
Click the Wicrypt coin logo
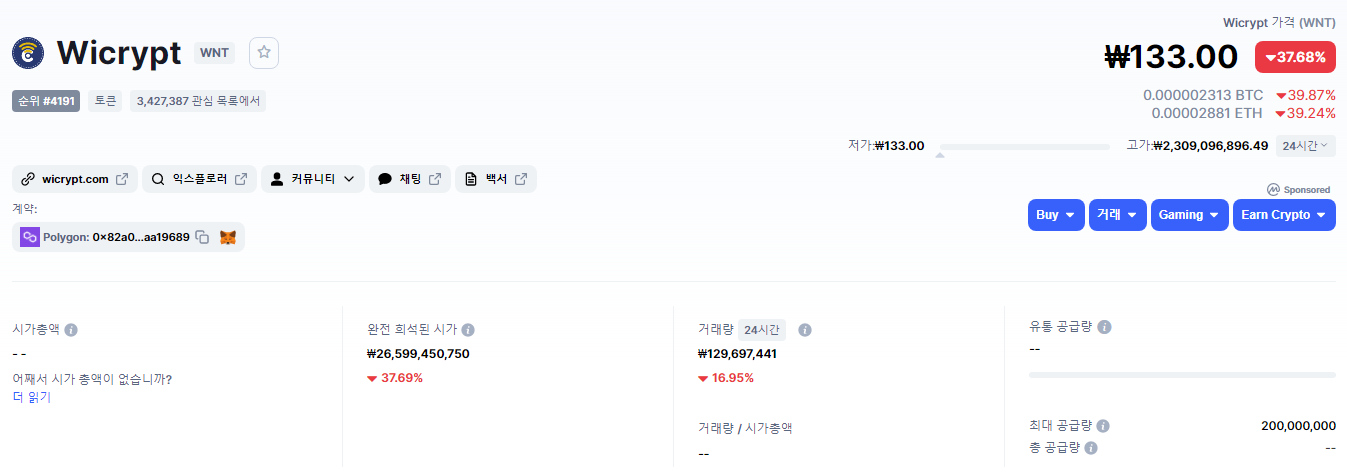click(x=28, y=53)
